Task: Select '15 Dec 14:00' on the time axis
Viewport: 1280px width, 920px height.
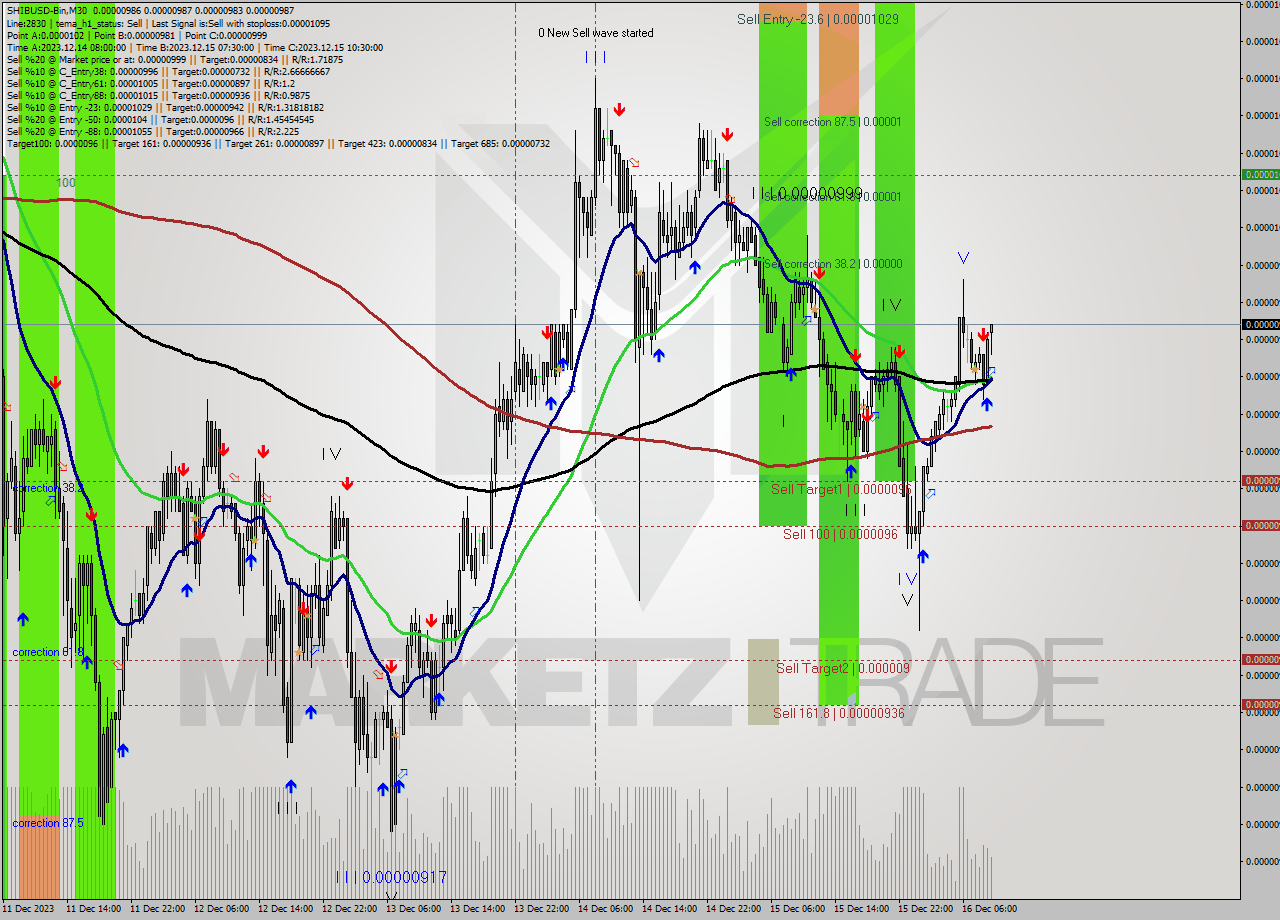Action: 861,909
